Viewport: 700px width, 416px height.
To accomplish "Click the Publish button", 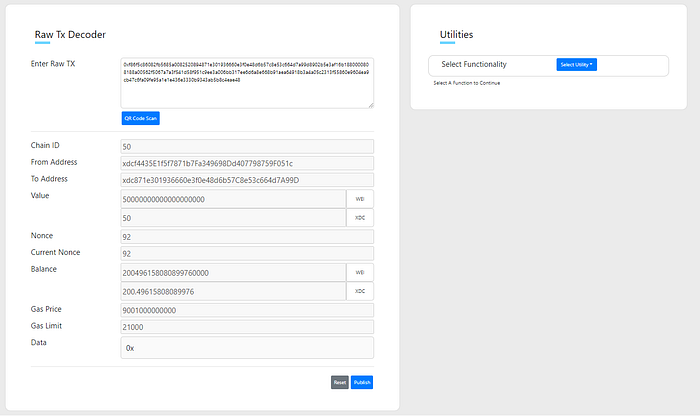I will tap(362, 383).
